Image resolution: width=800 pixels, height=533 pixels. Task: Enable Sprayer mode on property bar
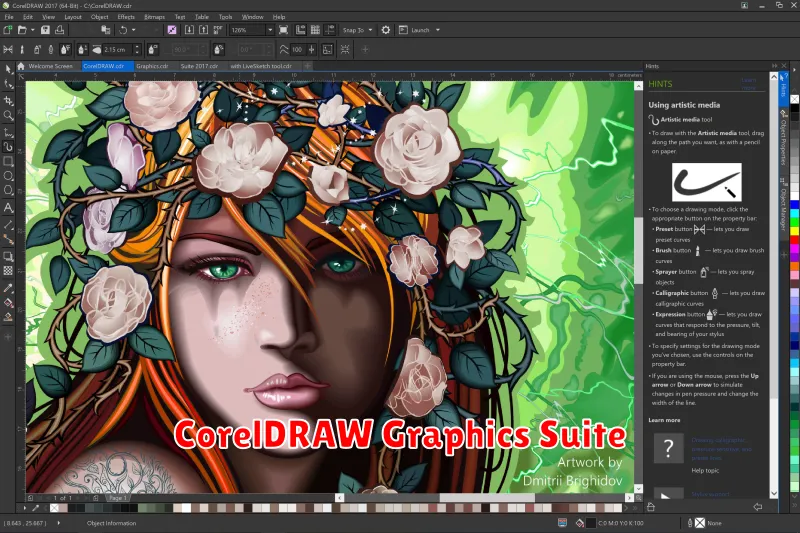[x=37, y=49]
